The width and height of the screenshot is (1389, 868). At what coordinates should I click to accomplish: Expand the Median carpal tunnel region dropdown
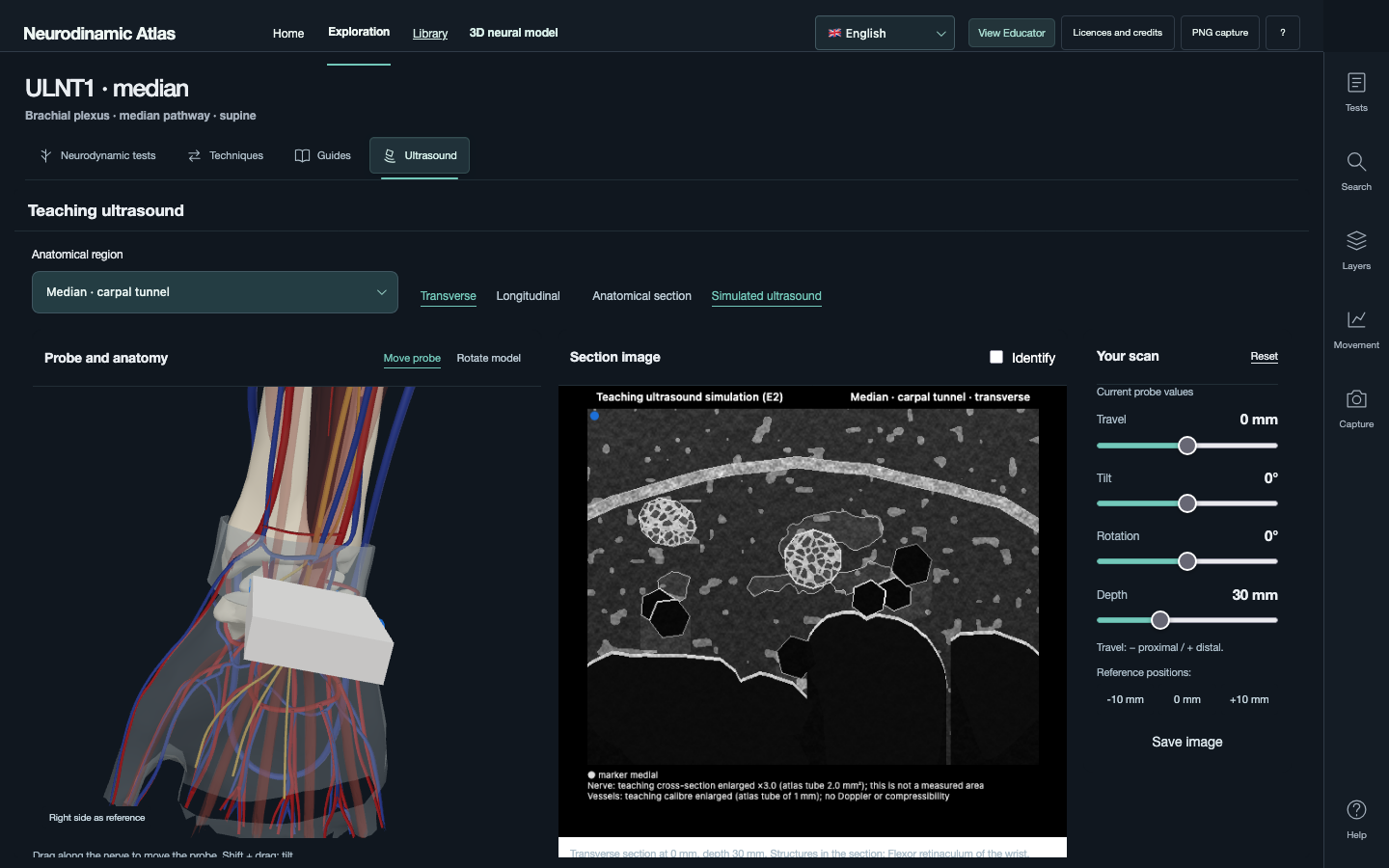pyautogui.click(x=215, y=292)
